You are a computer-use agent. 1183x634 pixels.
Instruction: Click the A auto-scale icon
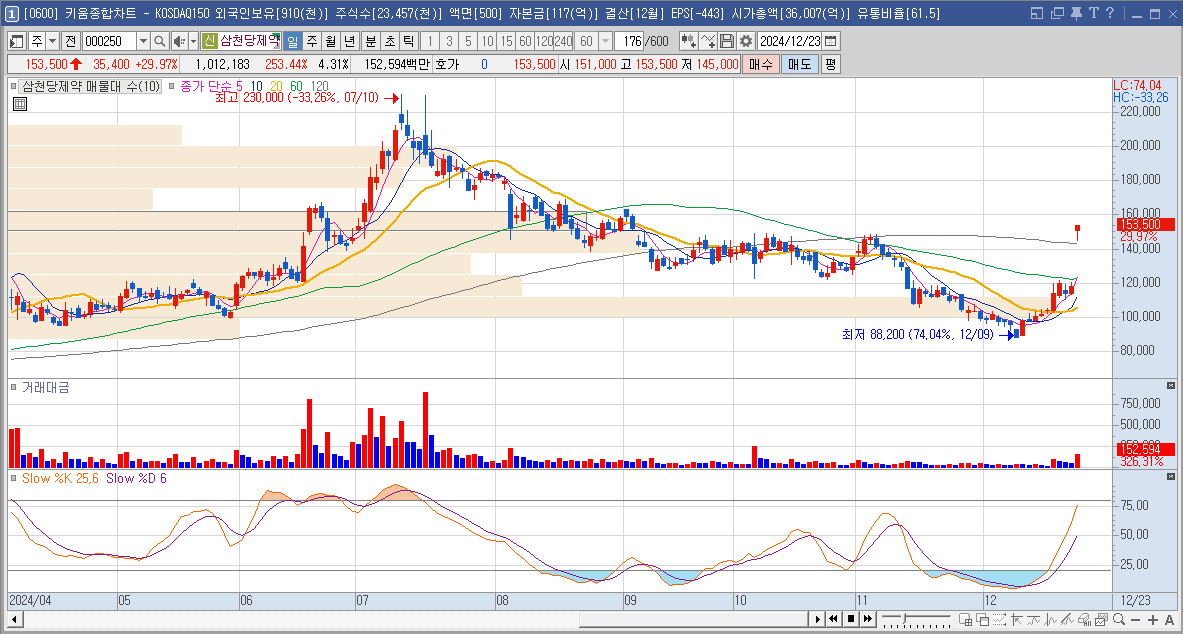click(x=1169, y=620)
